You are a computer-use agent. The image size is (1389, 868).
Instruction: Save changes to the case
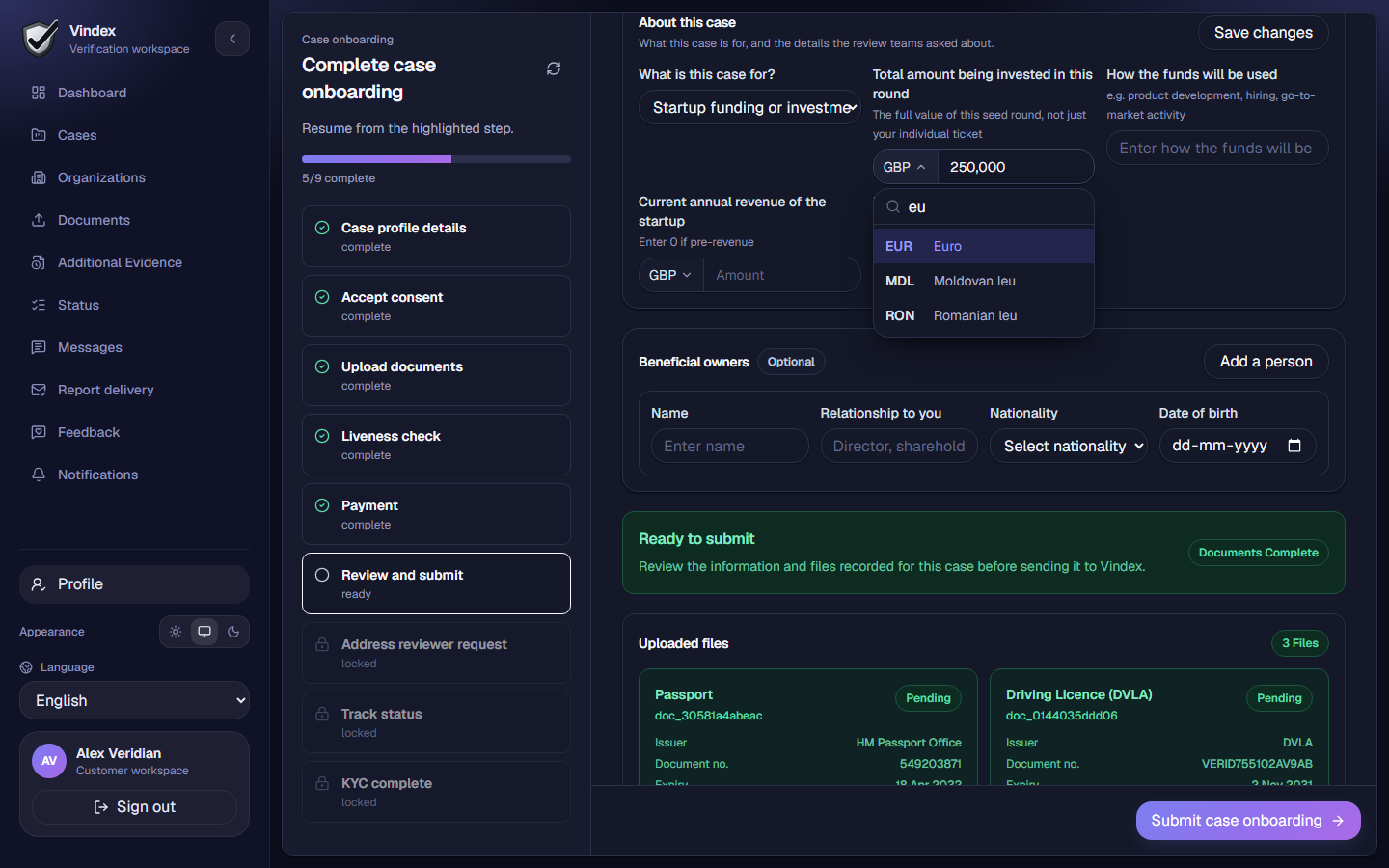(1263, 33)
